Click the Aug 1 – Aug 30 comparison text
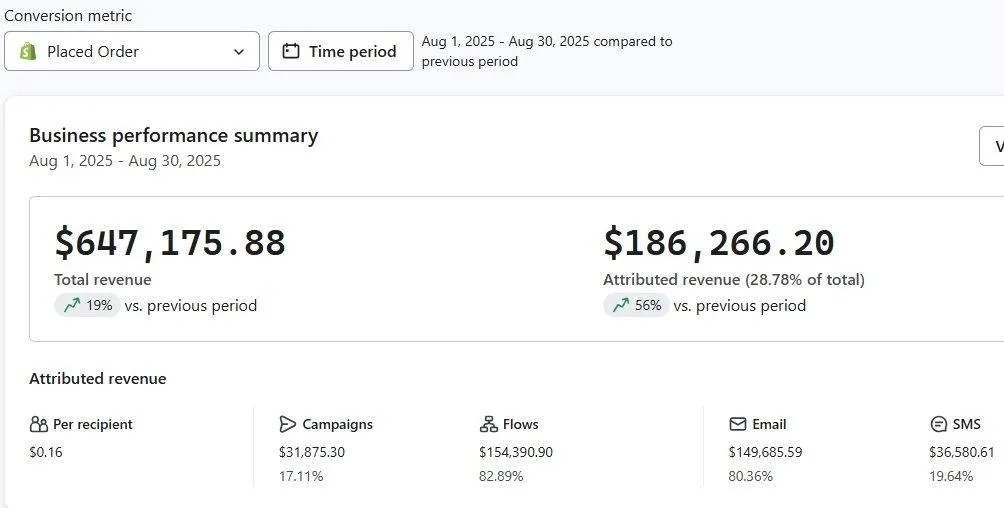This screenshot has width=1004, height=508. 547,51
